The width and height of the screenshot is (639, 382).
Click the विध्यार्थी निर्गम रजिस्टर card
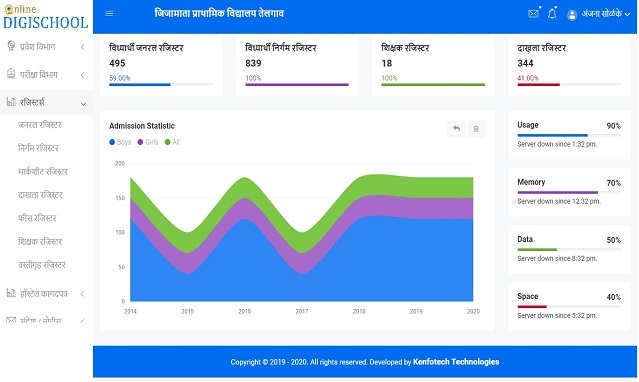[x=297, y=65]
